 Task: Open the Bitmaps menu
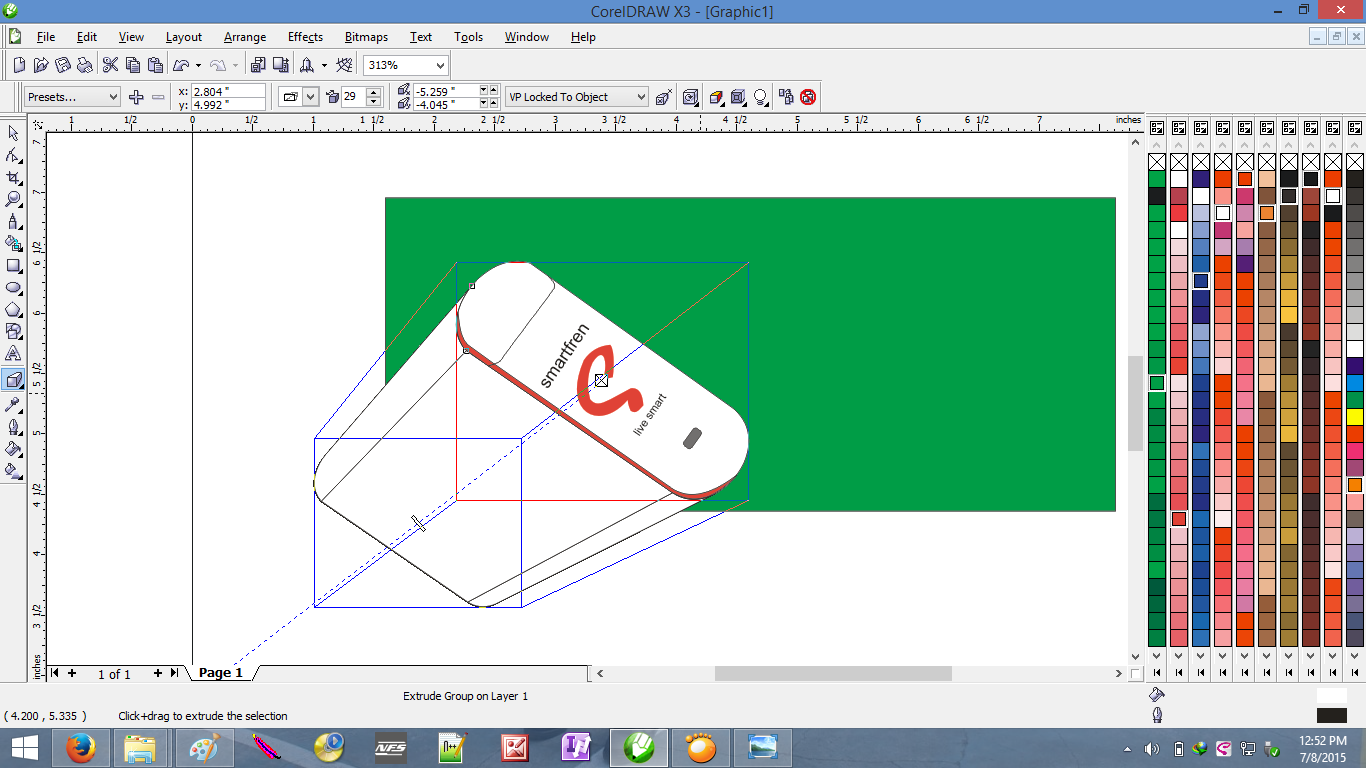(x=366, y=37)
